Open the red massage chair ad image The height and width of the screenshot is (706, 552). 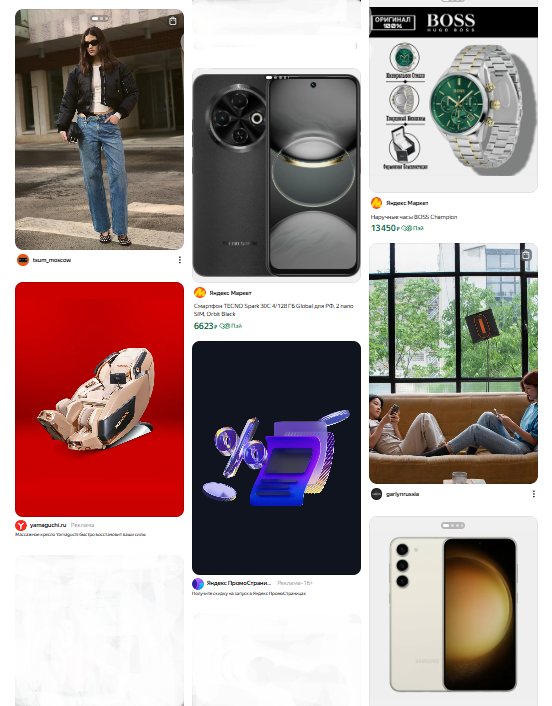(100, 399)
